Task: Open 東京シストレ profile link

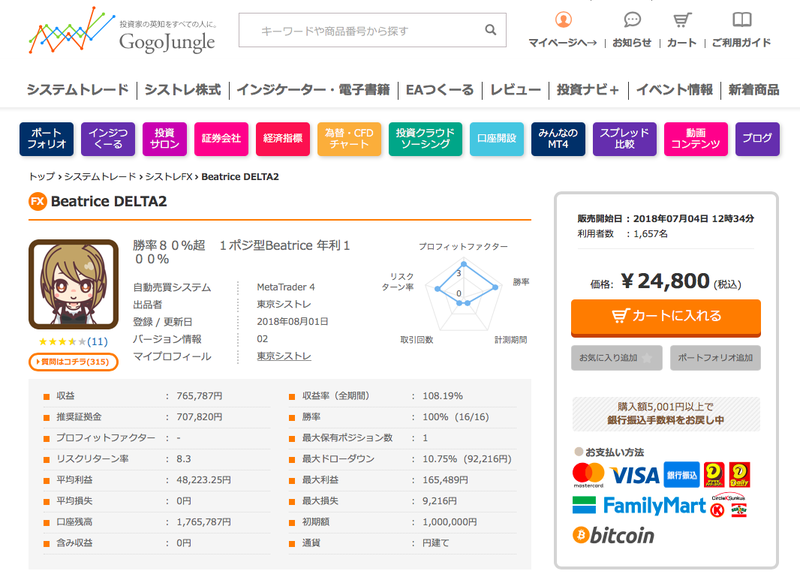Action: (x=284, y=356)
